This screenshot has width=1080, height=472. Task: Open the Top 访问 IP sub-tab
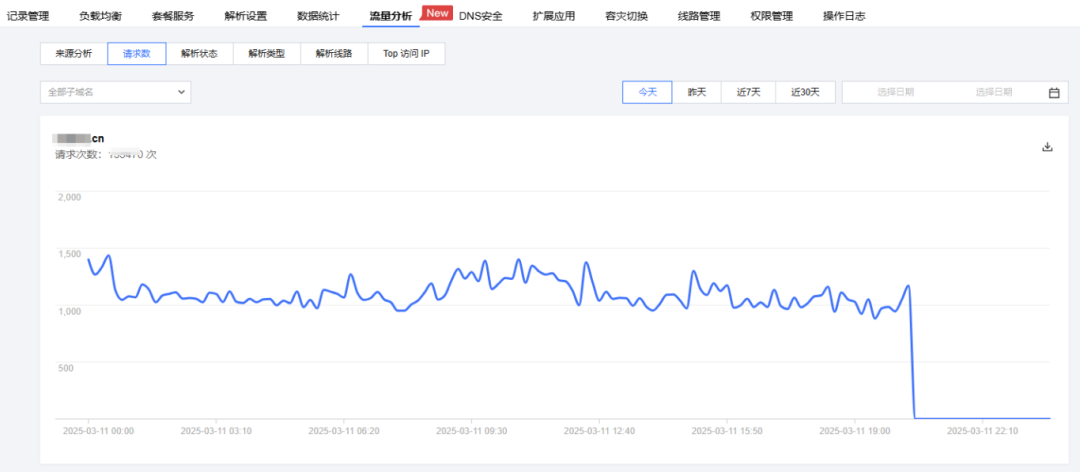pyautogui.click(x=406, y=54)
